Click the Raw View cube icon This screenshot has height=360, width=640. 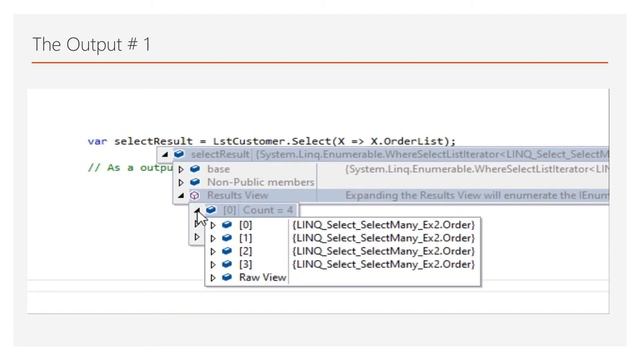point(227,277)
